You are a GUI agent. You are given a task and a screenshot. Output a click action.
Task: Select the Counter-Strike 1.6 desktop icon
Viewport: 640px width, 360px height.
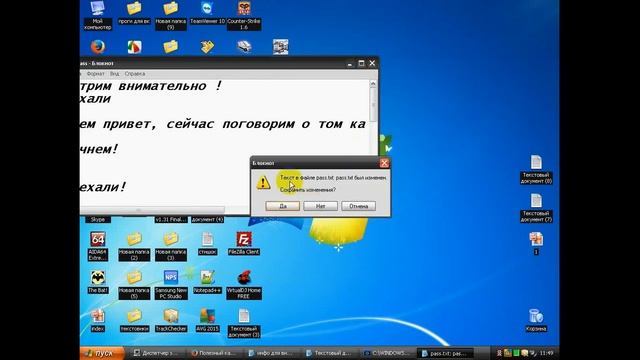coord(244,16)
